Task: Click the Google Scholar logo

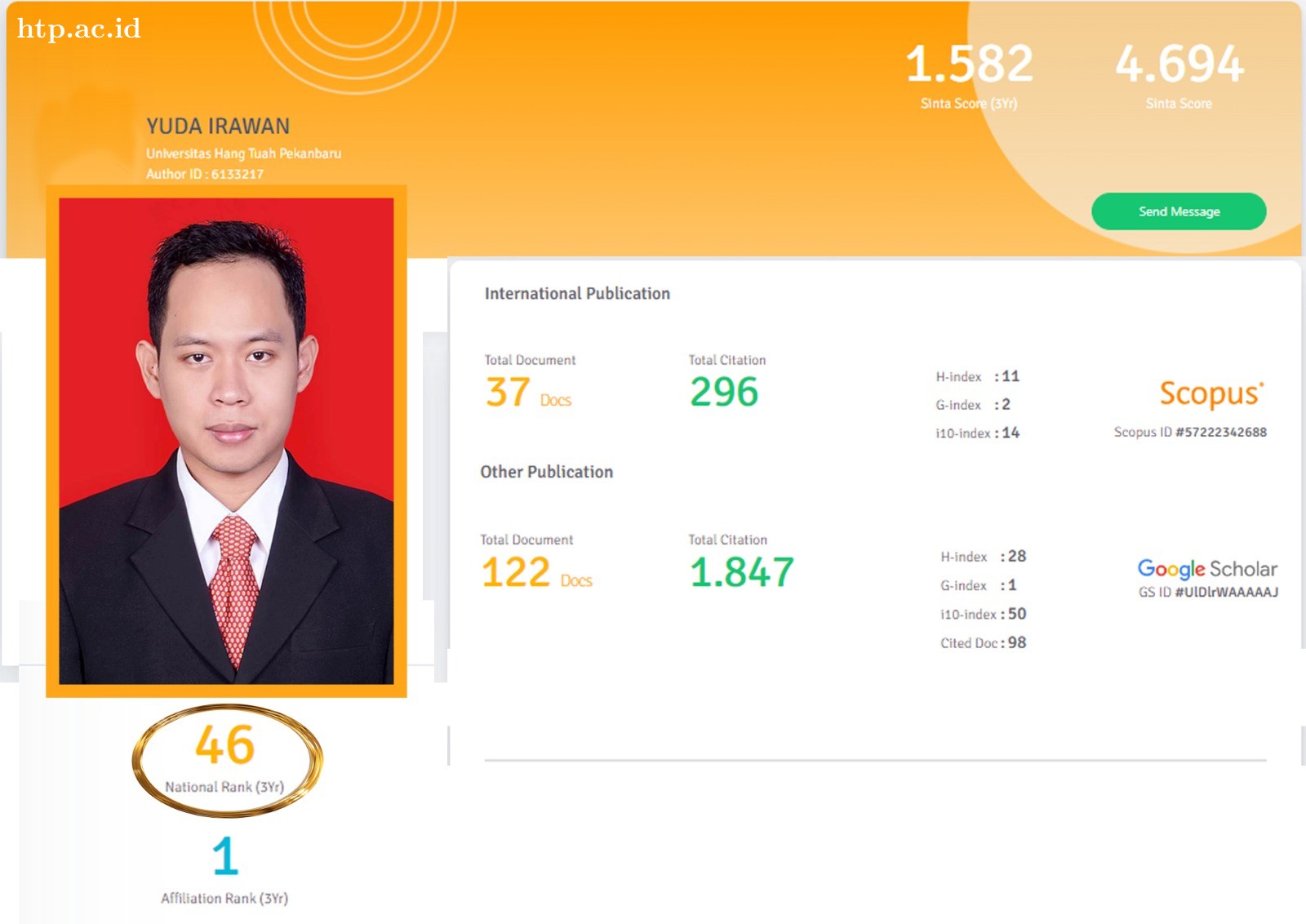Action: pos(1206,569)
